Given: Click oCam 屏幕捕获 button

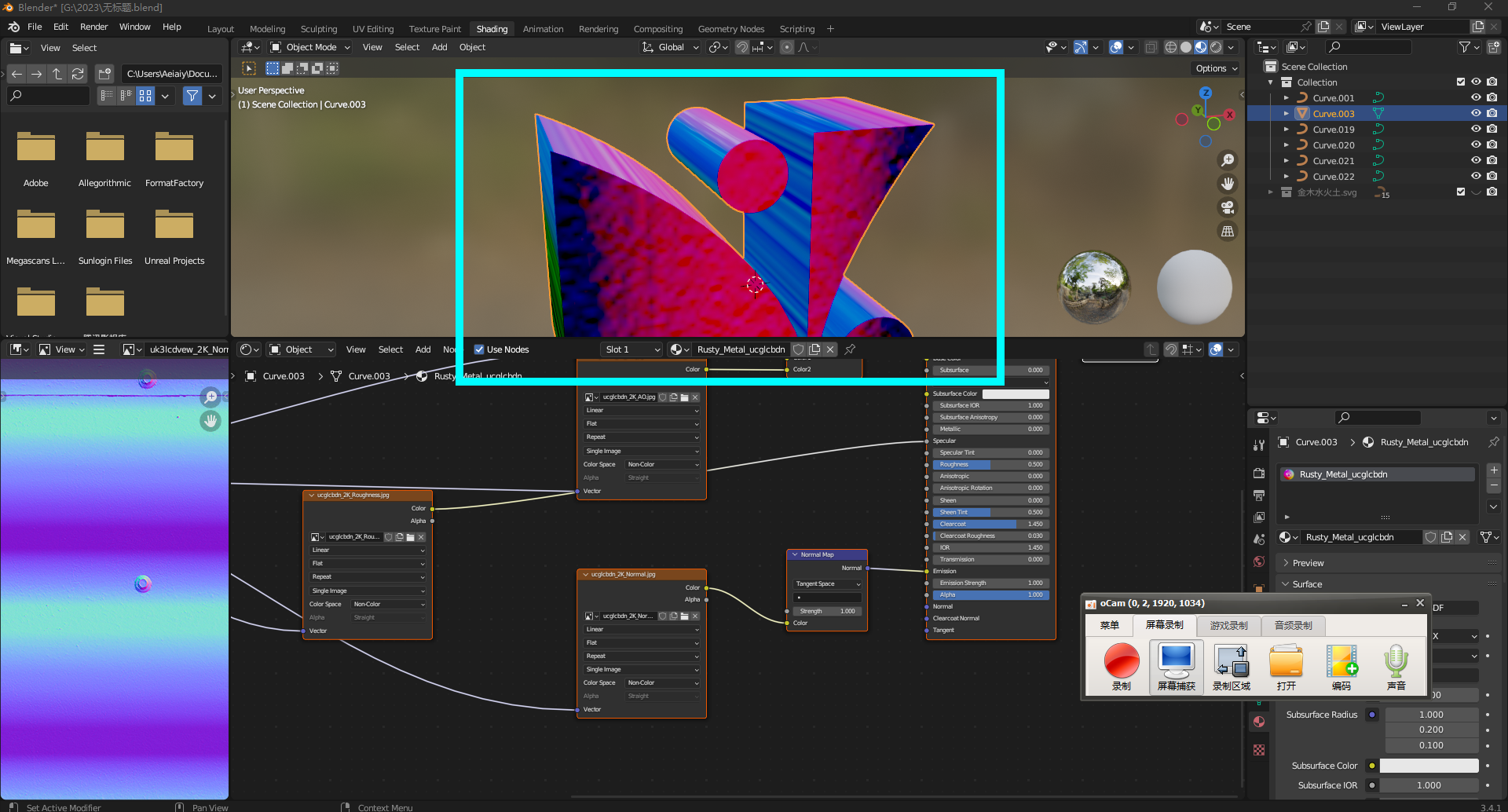Looking at the screenshot, I should (x=1176, y=666).
